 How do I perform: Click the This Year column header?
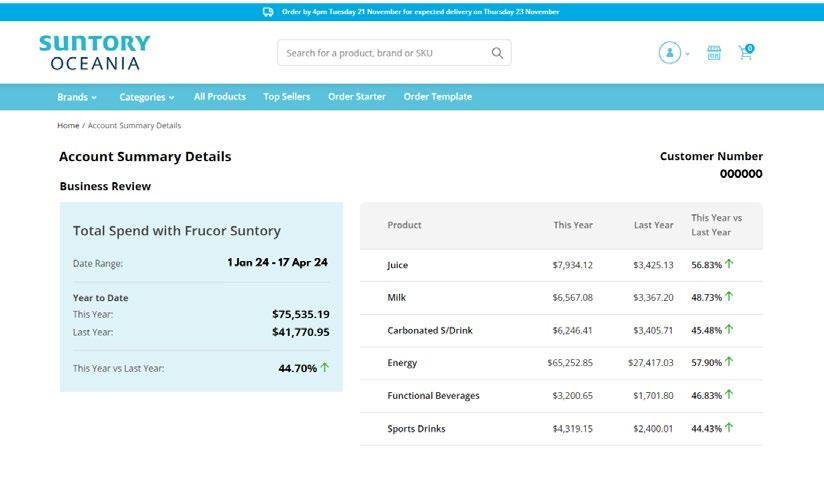[573, 225]
